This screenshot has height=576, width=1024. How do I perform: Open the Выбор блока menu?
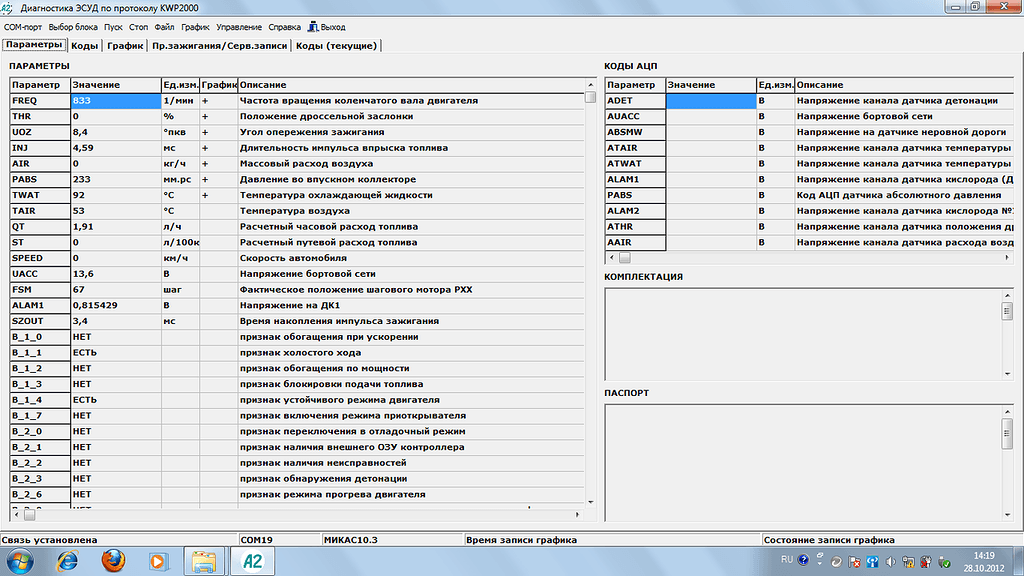pyautogui.click(x=73, y=27)
